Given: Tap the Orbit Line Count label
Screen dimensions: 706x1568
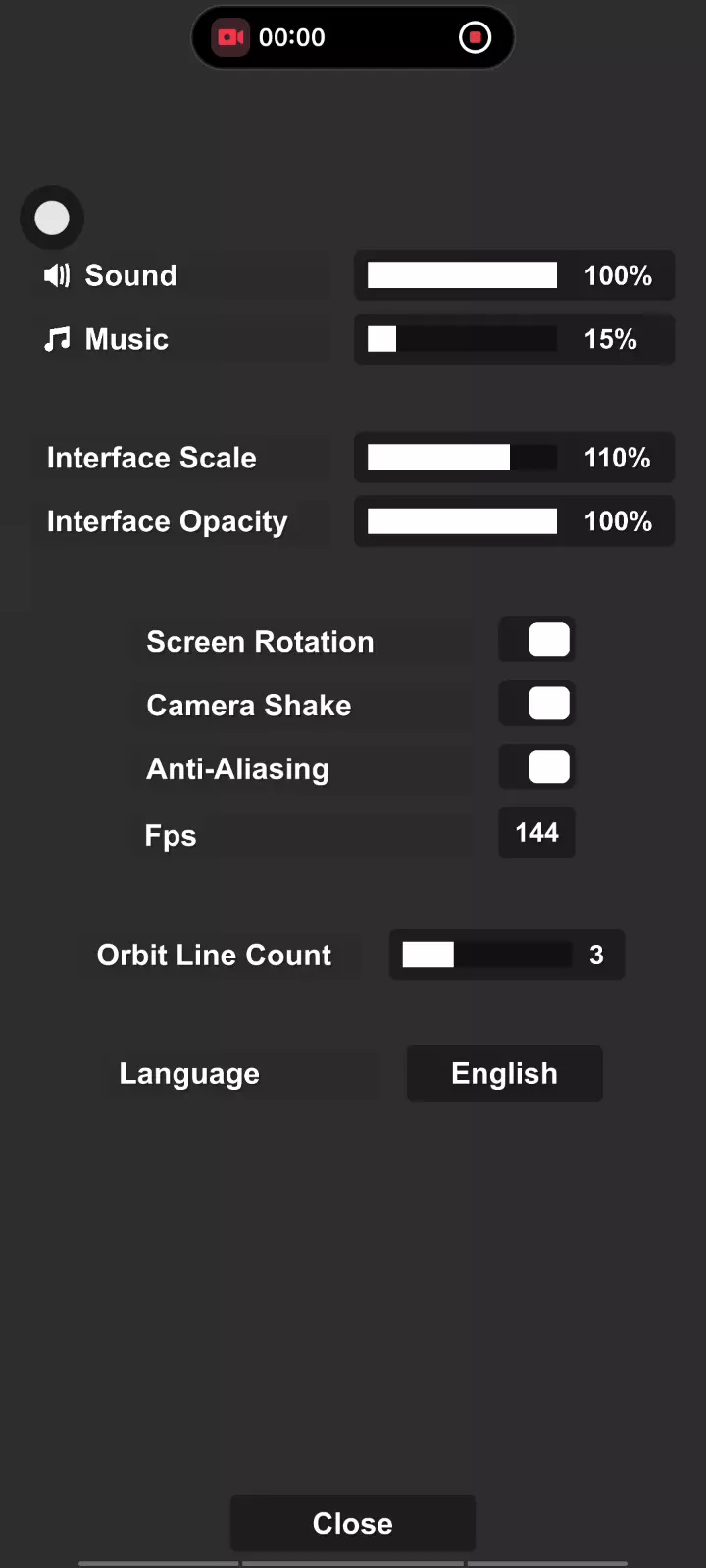Looking at the screenshot, I should point(214,955).
